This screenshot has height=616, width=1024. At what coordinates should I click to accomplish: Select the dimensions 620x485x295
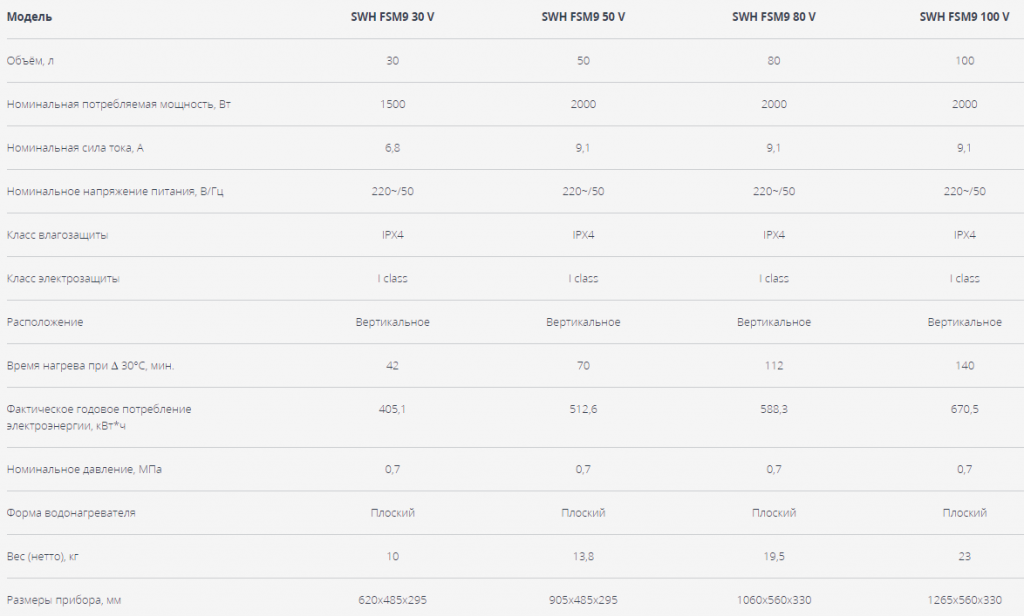392,600
